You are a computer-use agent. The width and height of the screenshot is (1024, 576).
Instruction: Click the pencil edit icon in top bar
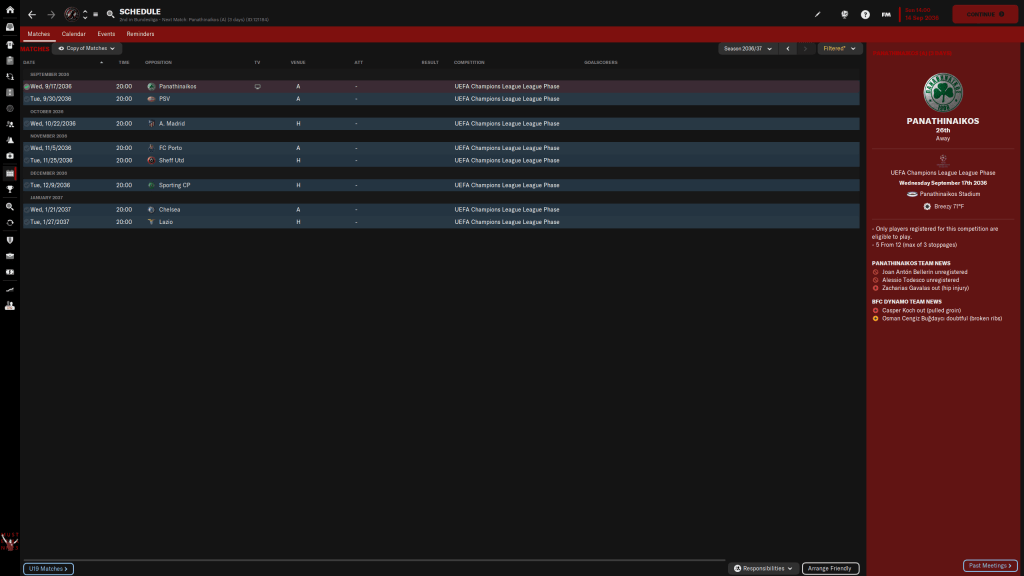[x=817, y=15]
